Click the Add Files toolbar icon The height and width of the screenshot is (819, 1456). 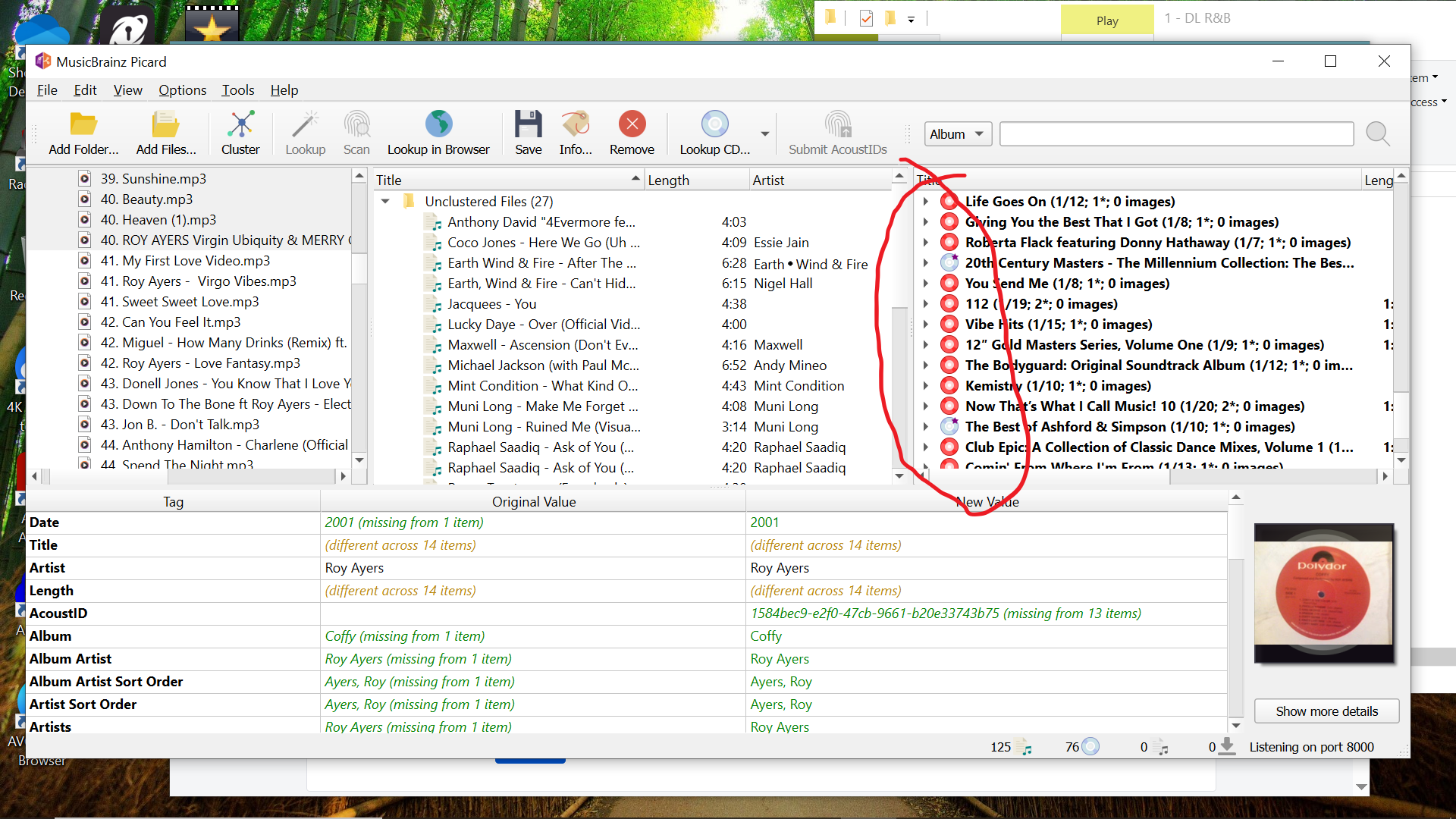coord(165,124)
